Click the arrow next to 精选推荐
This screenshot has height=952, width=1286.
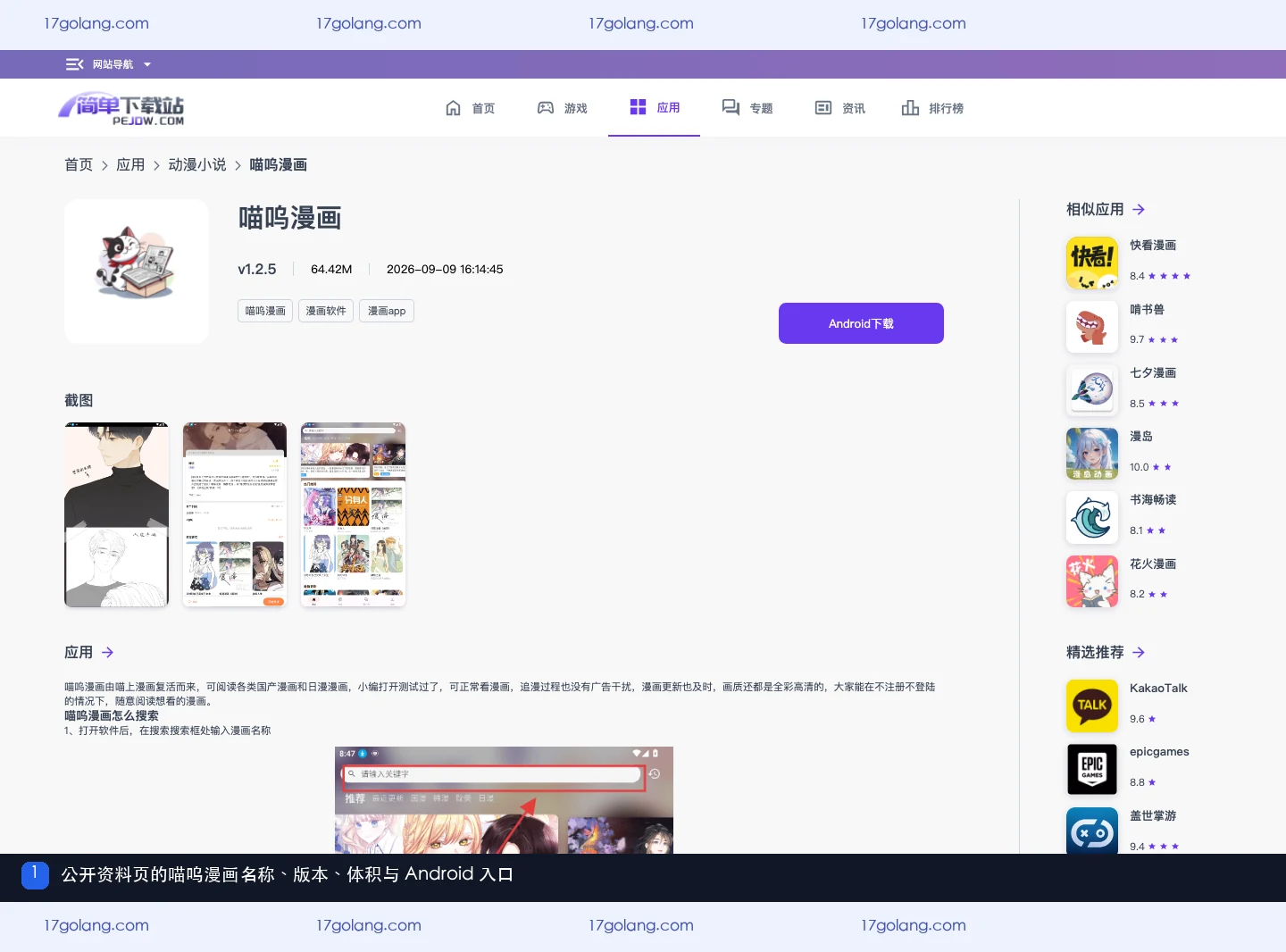[1139, 652]
